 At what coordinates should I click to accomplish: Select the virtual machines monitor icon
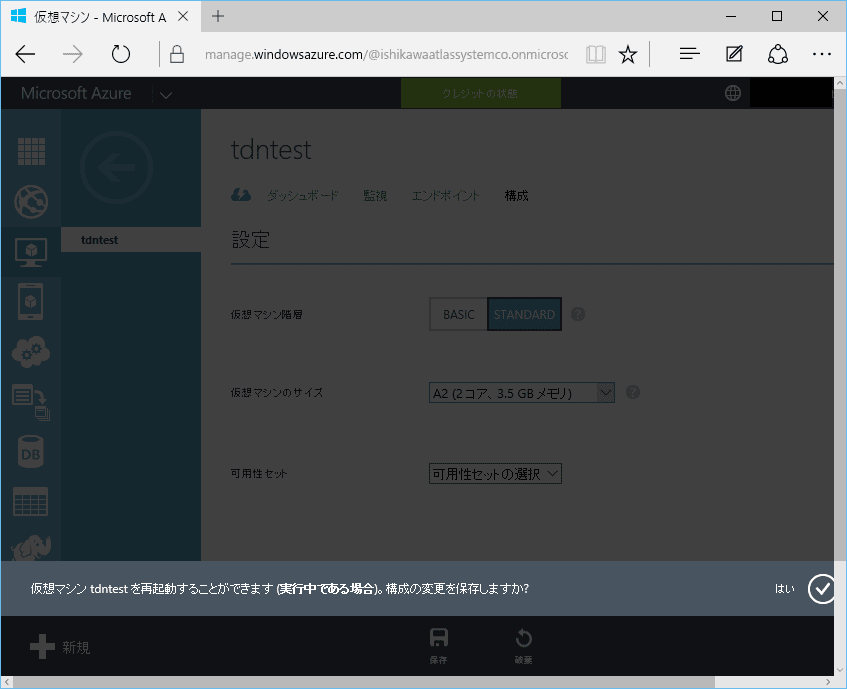[x=31, y=252]
